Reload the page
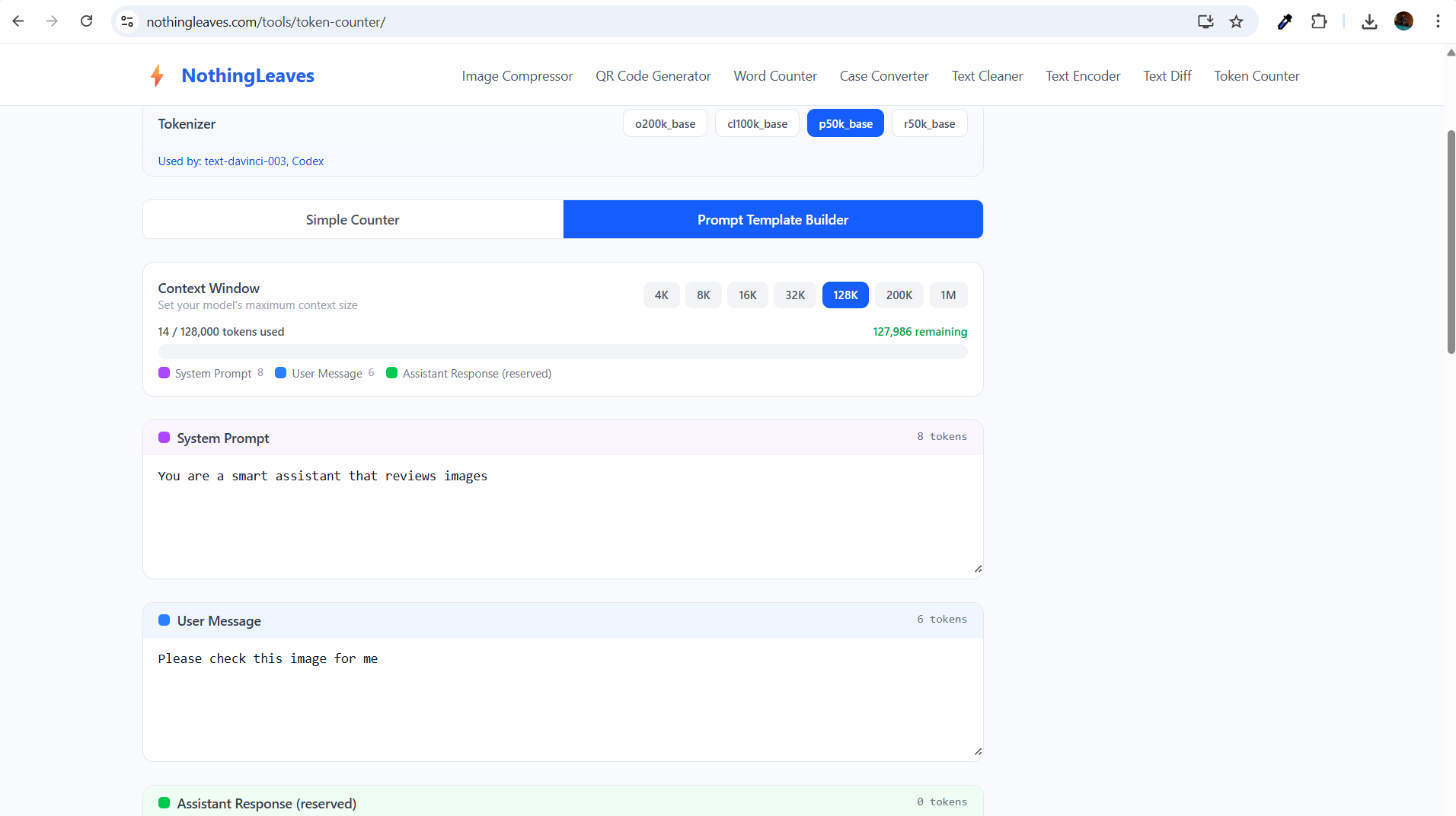 click(x=86, y=21)
